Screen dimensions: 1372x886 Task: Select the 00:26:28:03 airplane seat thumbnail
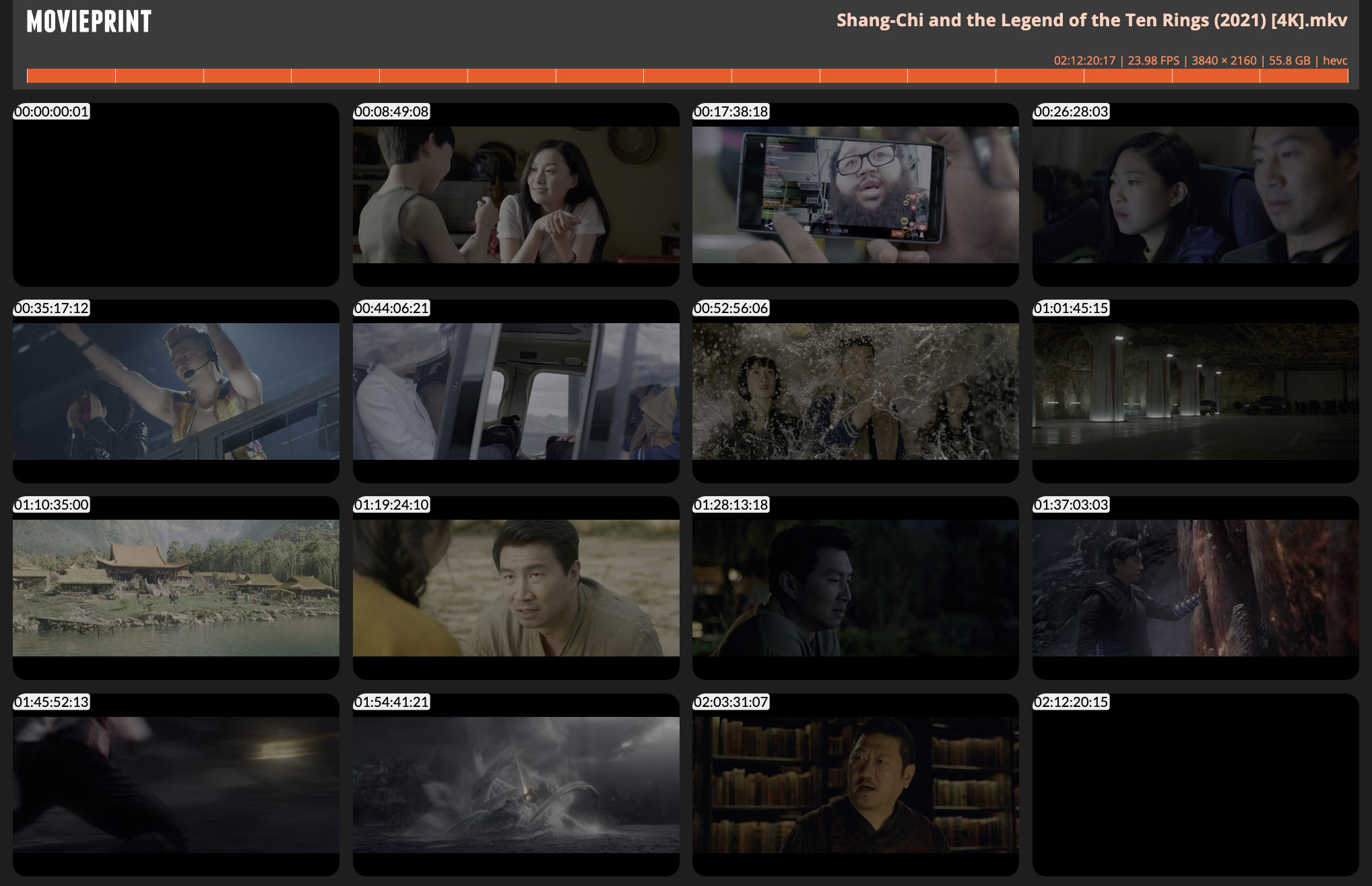1196,195
